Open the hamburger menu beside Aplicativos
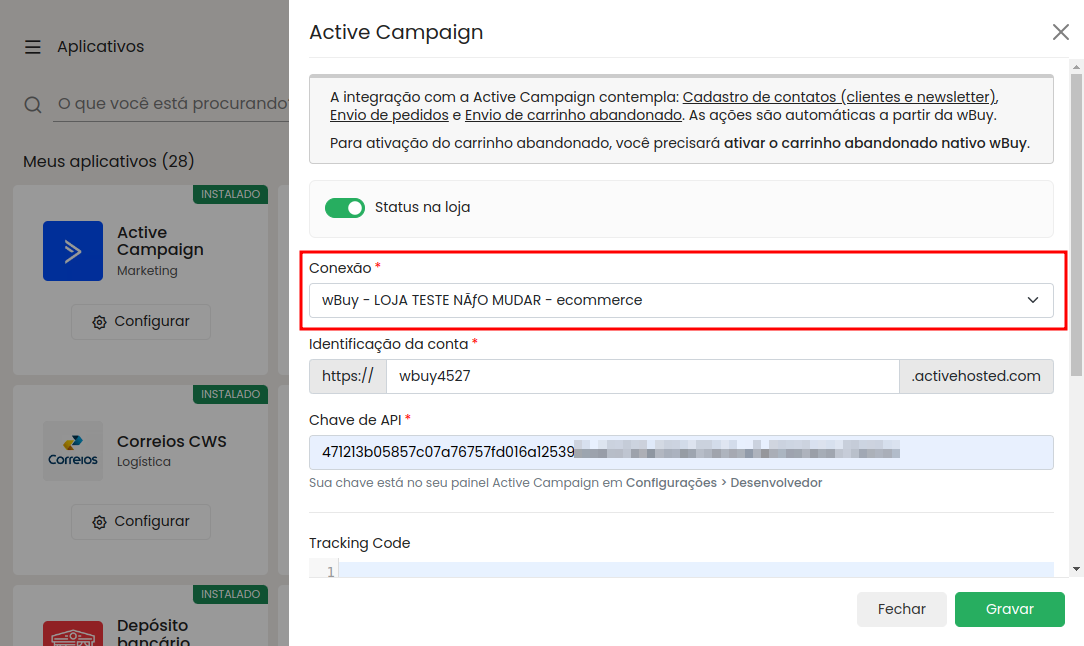 coord(33,47)
